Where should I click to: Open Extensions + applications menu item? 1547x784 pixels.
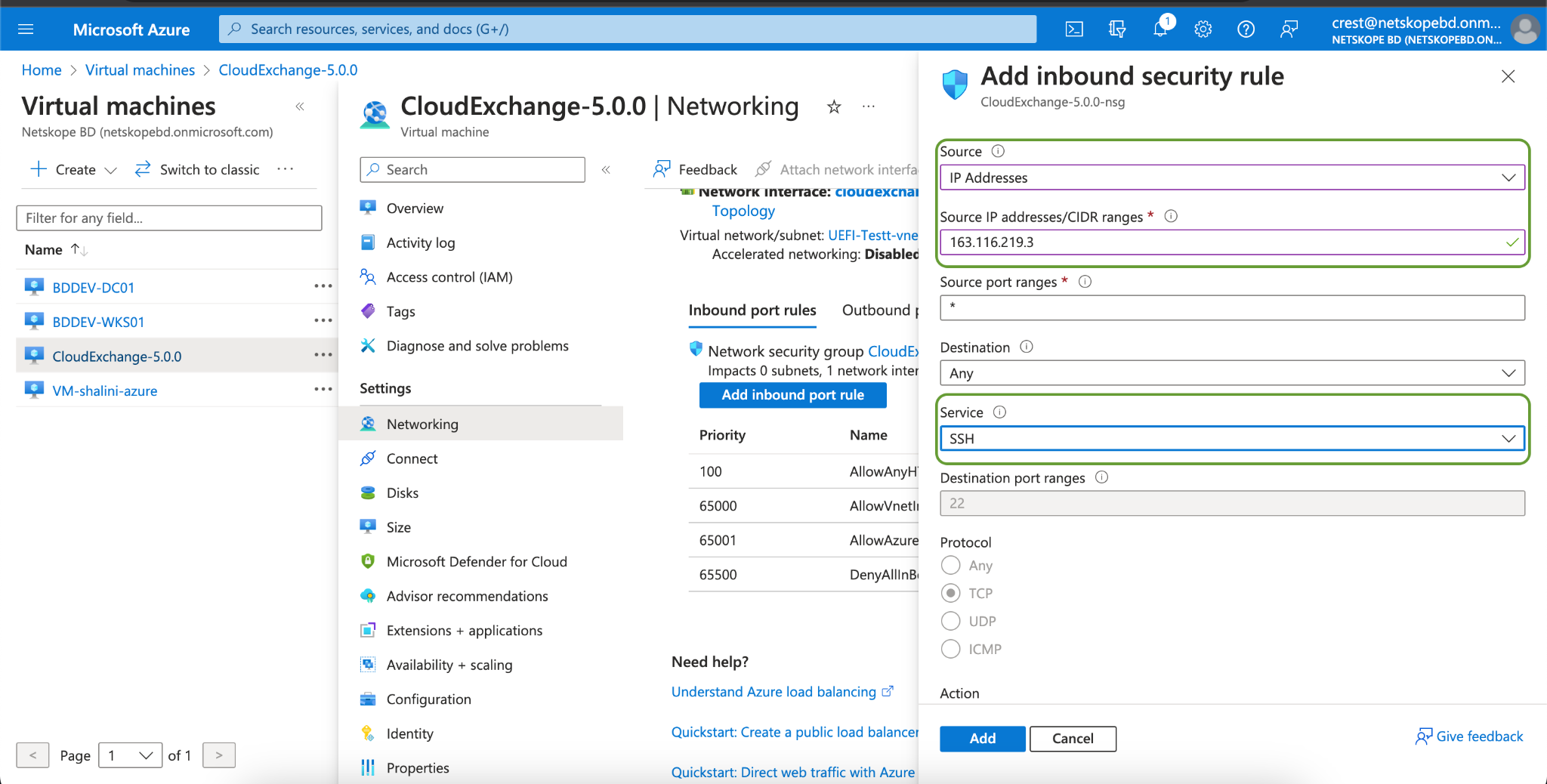[464, 631]
